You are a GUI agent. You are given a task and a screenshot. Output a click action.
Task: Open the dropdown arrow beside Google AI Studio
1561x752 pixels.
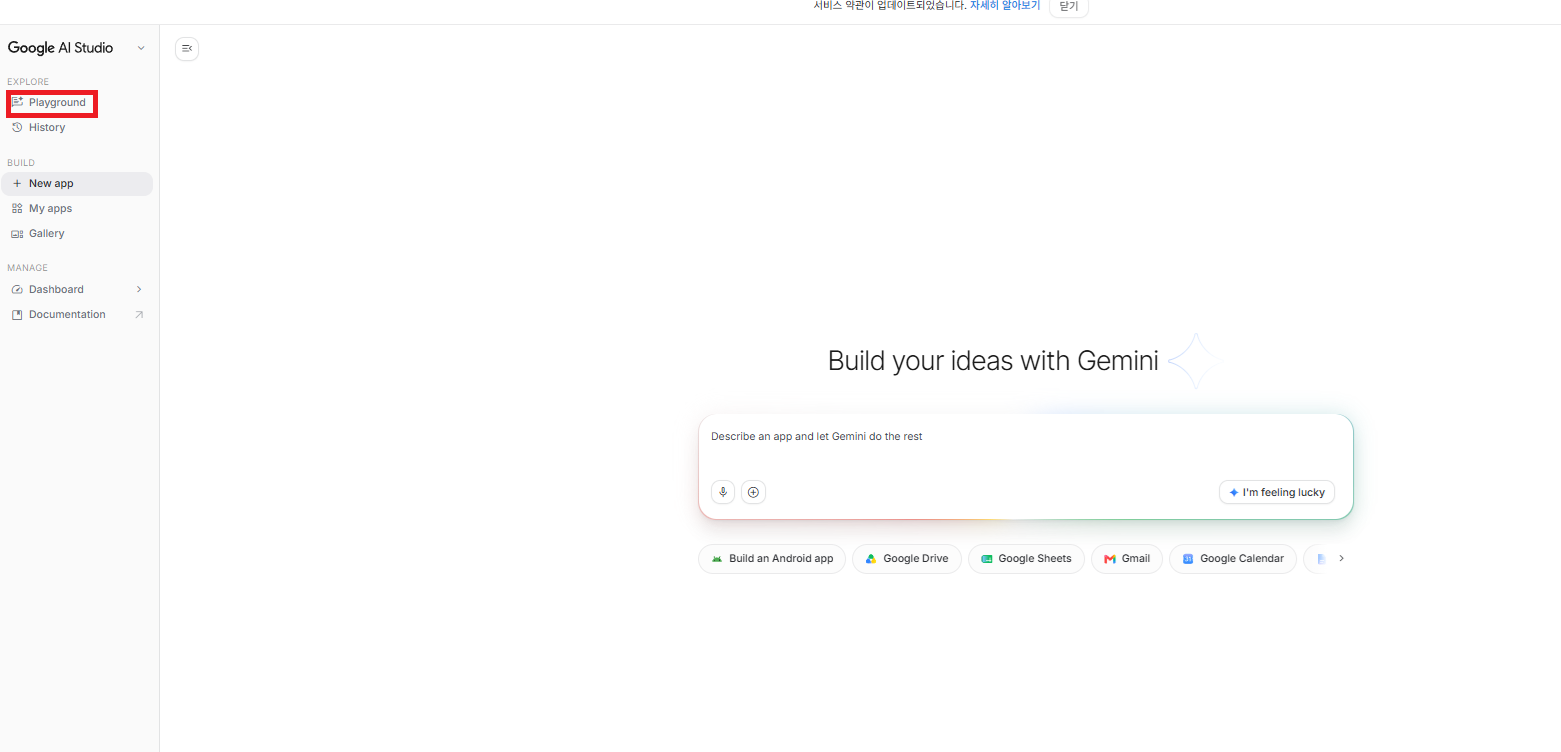pyautogui.click(x=141, y=48)
